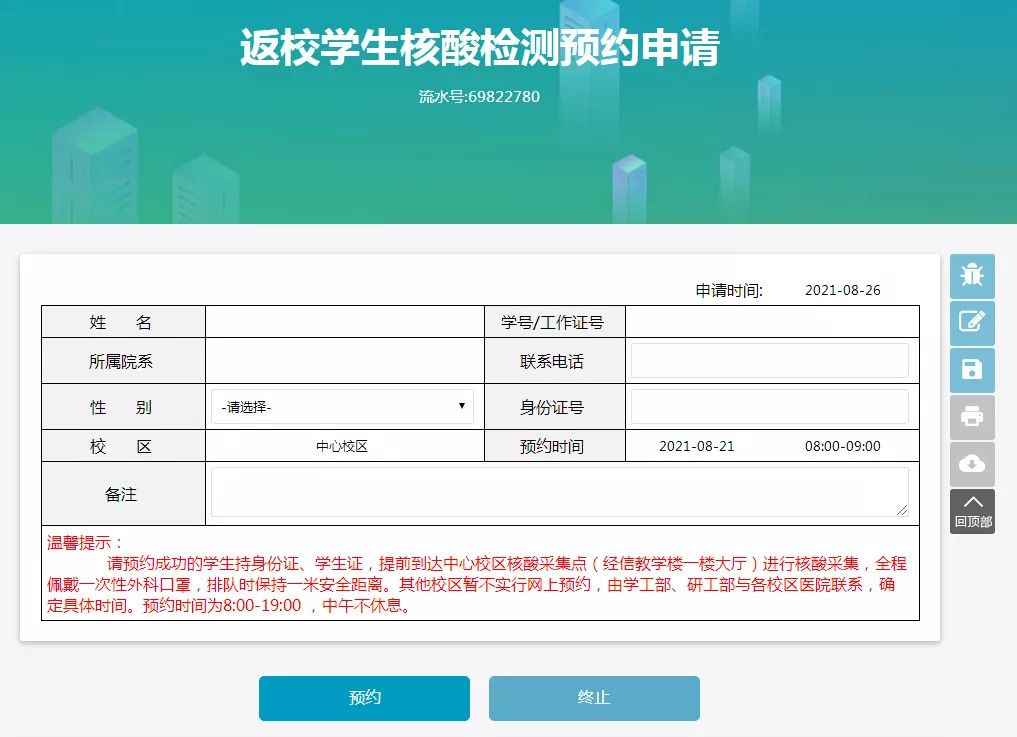Select the 中心校区 campus value
1017x737 pixels.
point(342,446)
